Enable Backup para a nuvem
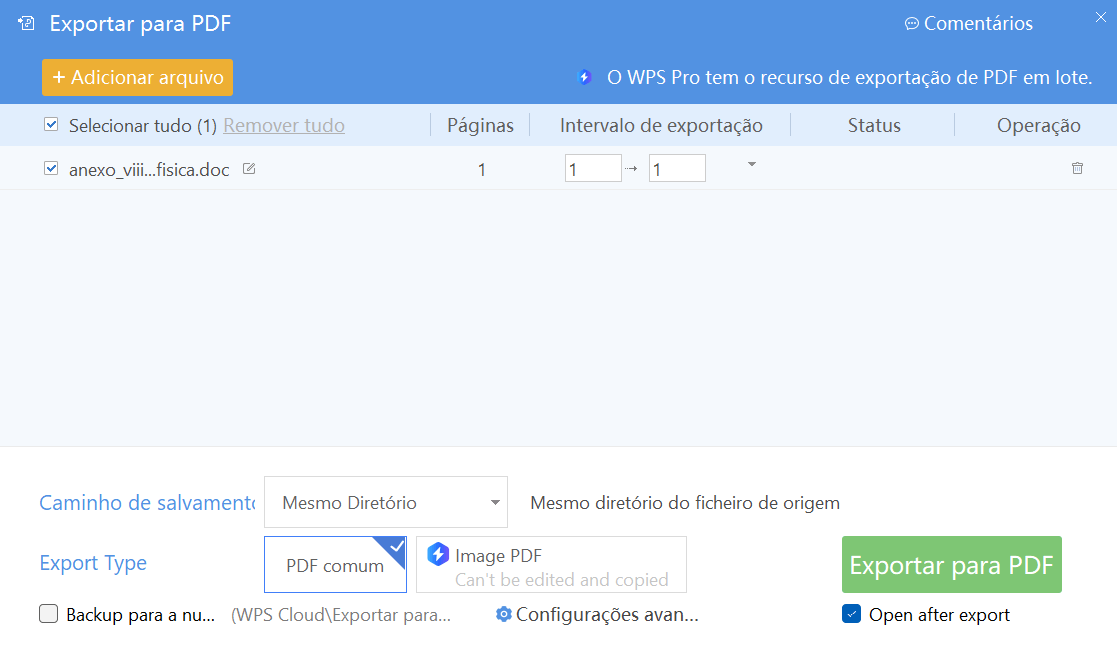The image size is (1117, 666). [x=48, y=614]
